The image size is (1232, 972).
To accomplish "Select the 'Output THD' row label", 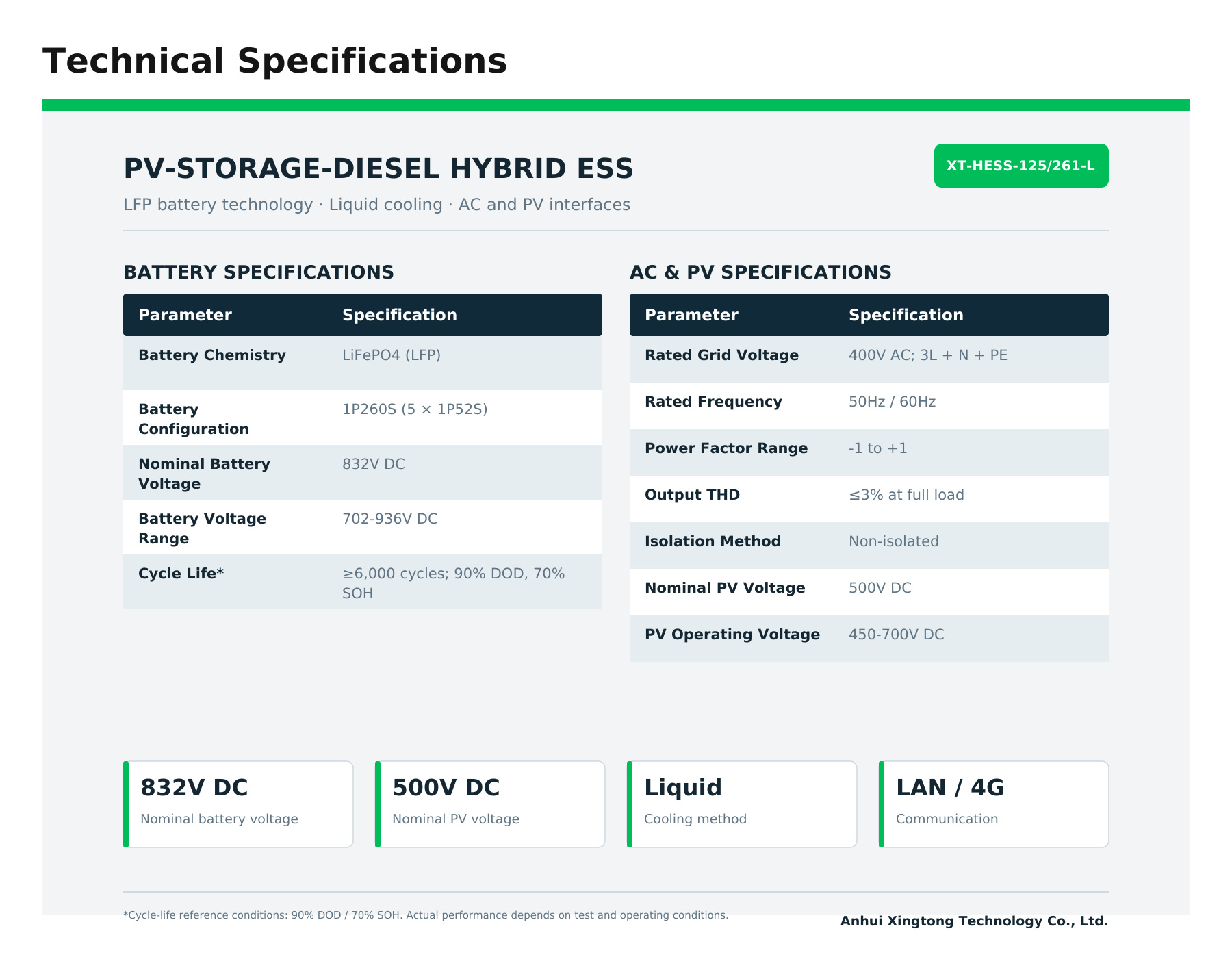I will [692, 495].
